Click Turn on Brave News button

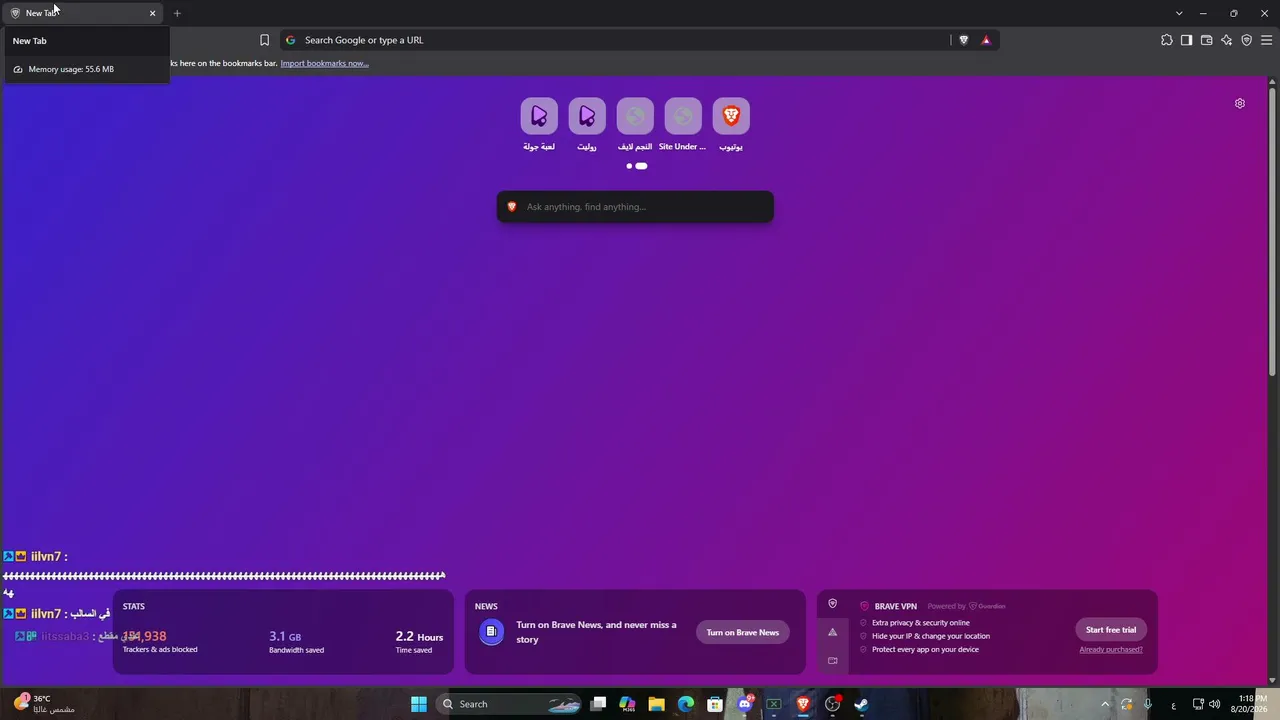pyautogui.click(x=743, y=632)
